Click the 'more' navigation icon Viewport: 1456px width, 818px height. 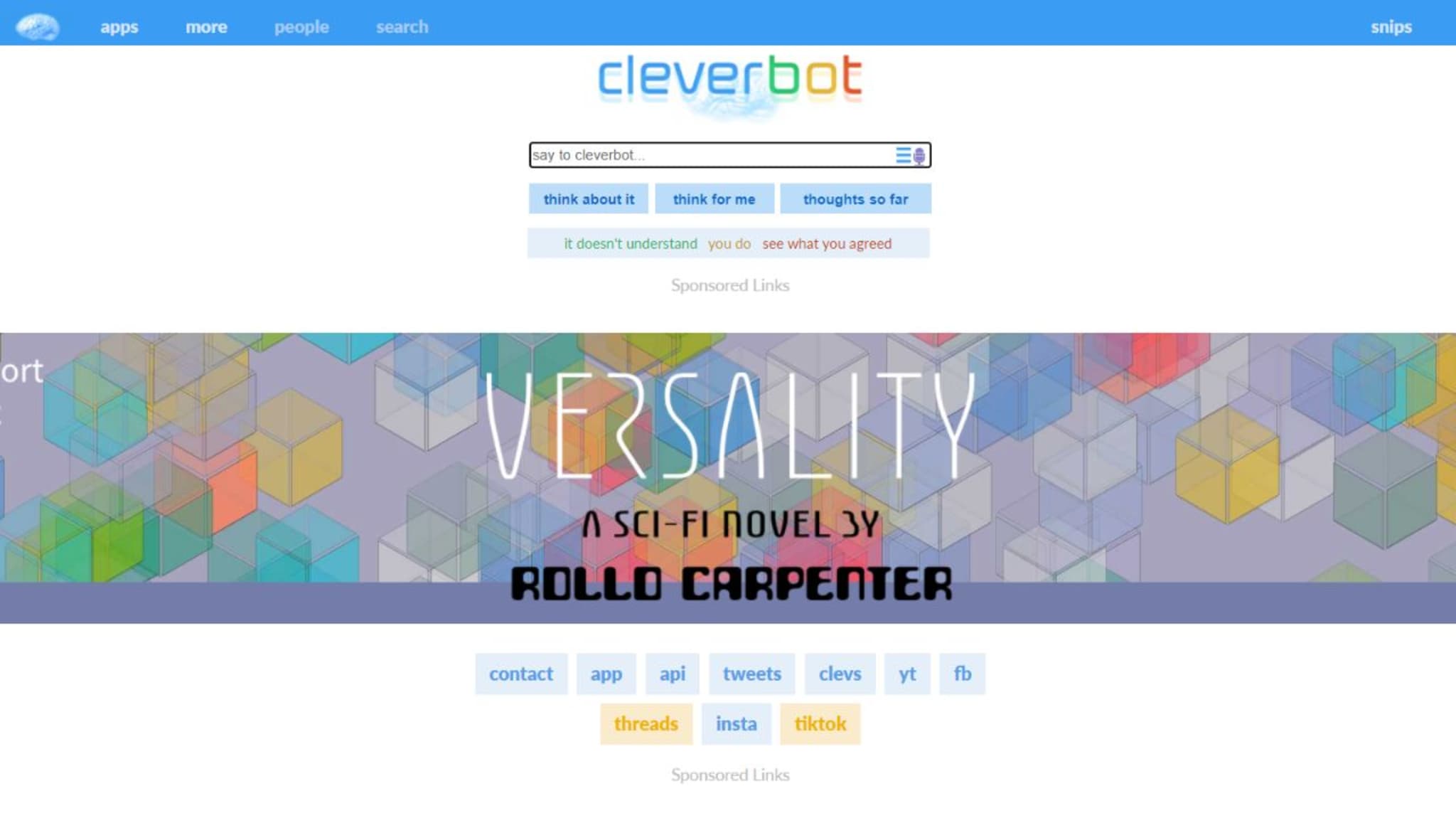tap(206, 26)
